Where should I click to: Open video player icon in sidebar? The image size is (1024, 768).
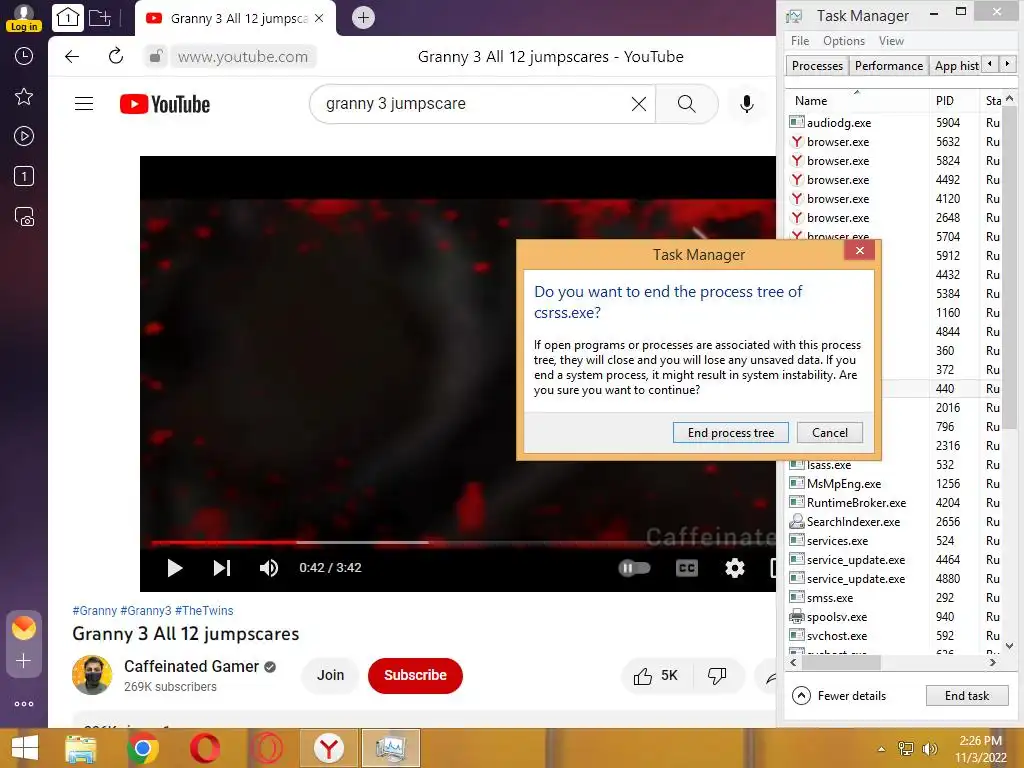[x=24, y=136]
